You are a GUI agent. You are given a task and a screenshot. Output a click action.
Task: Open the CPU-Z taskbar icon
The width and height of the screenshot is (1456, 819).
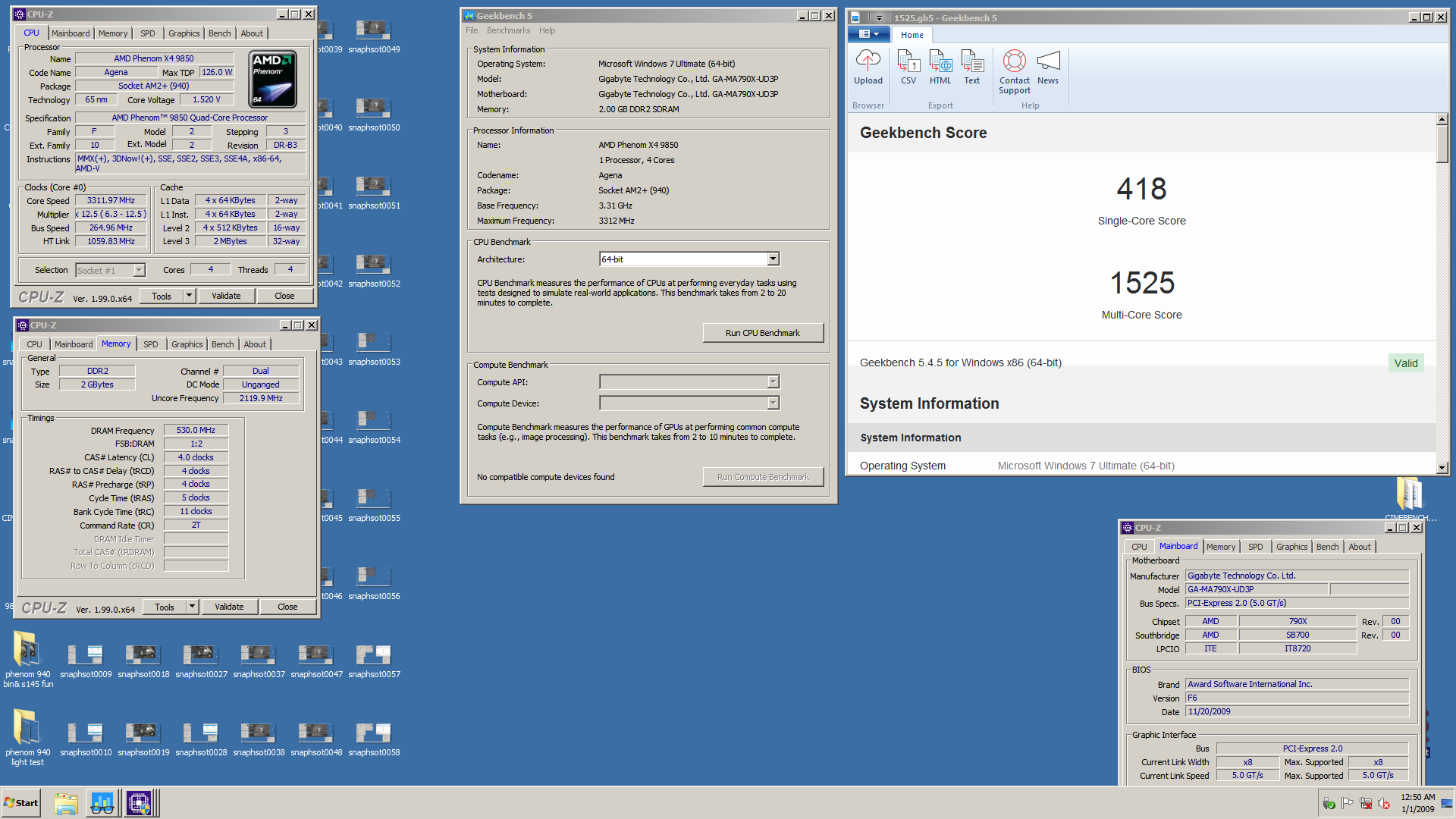coord(139,803)
